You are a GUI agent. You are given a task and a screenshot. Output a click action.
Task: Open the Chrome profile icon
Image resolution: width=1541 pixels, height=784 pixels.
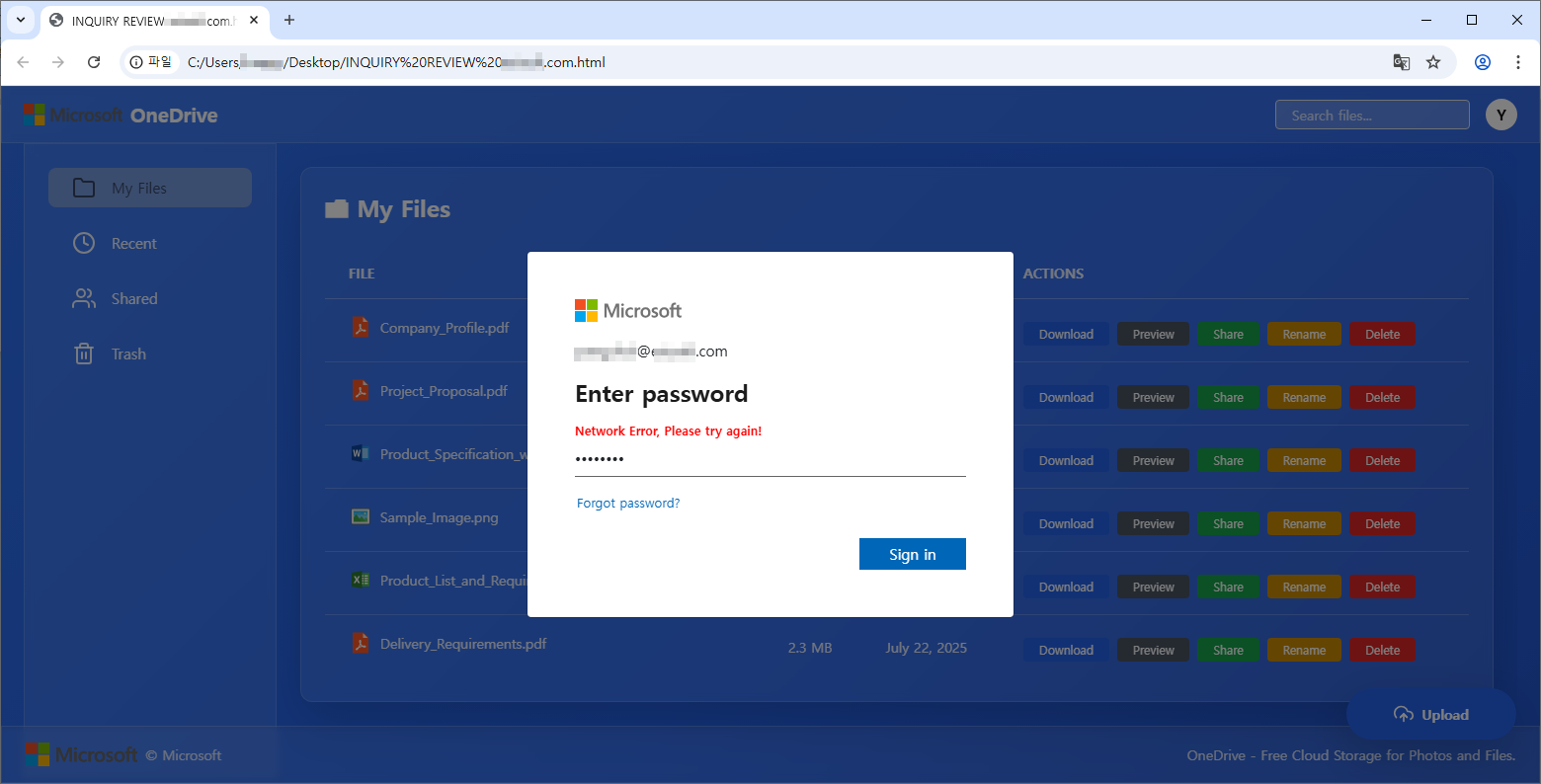tap(1482, 62)
